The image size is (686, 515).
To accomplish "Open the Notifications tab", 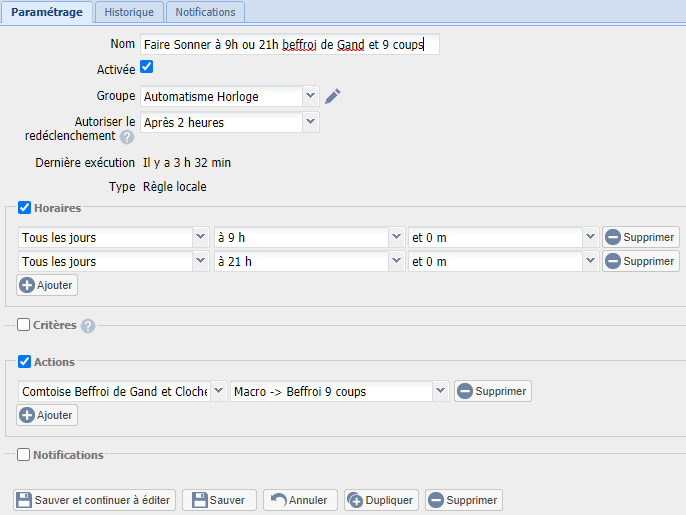I will (205, 12).
